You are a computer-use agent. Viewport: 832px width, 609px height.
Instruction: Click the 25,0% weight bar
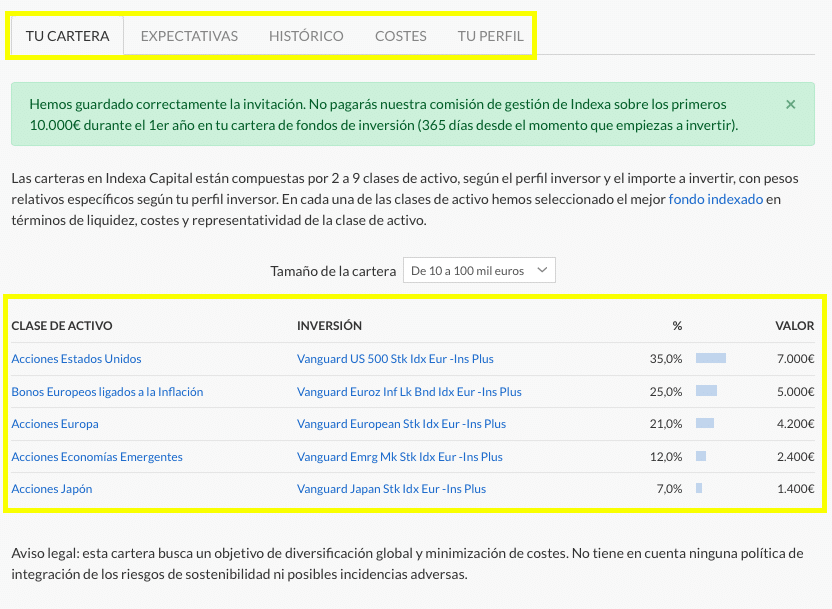[x=707, y=391]
